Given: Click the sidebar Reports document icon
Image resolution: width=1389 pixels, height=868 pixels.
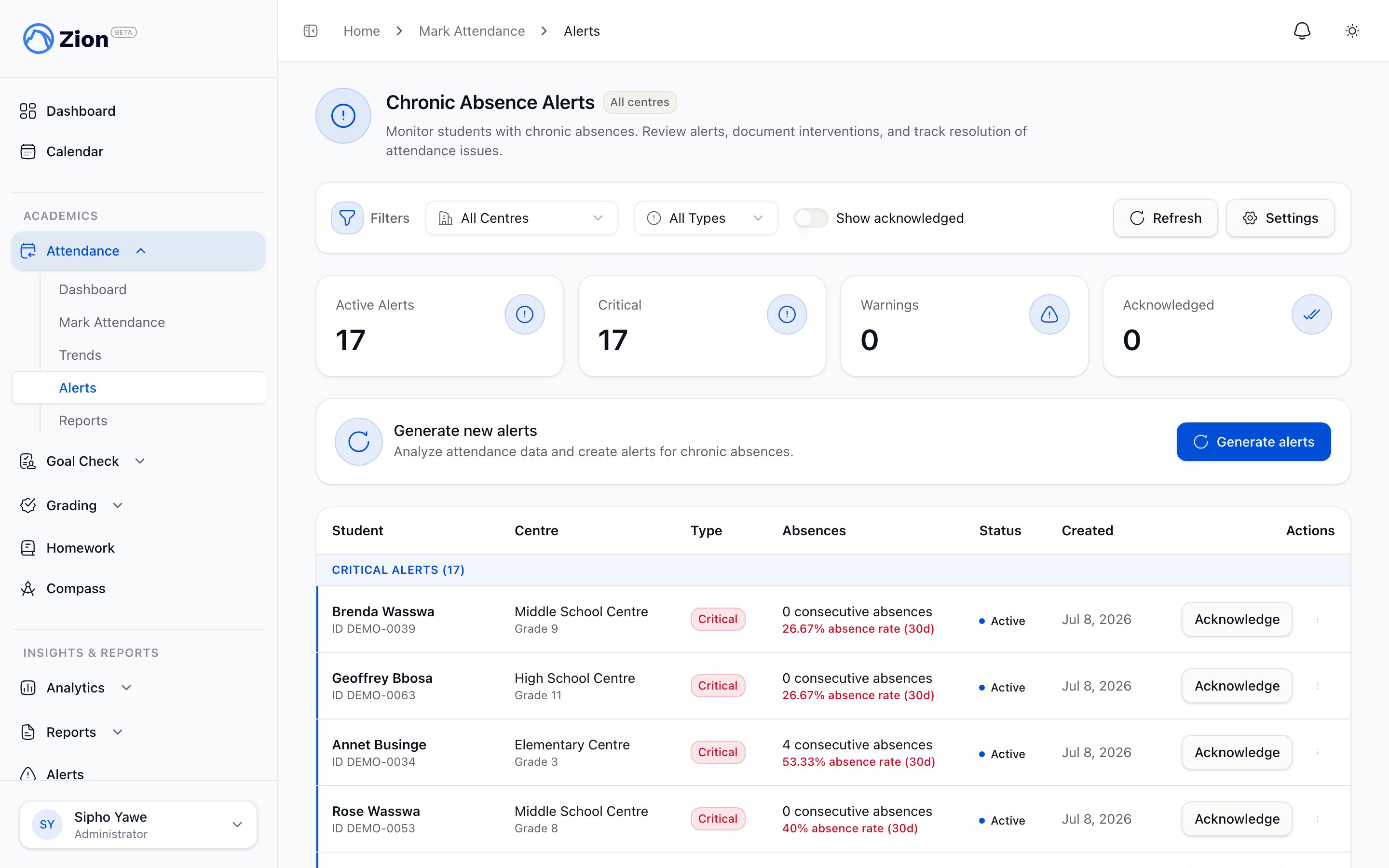Looking at the screenshot, I should [x=28, y=732].
